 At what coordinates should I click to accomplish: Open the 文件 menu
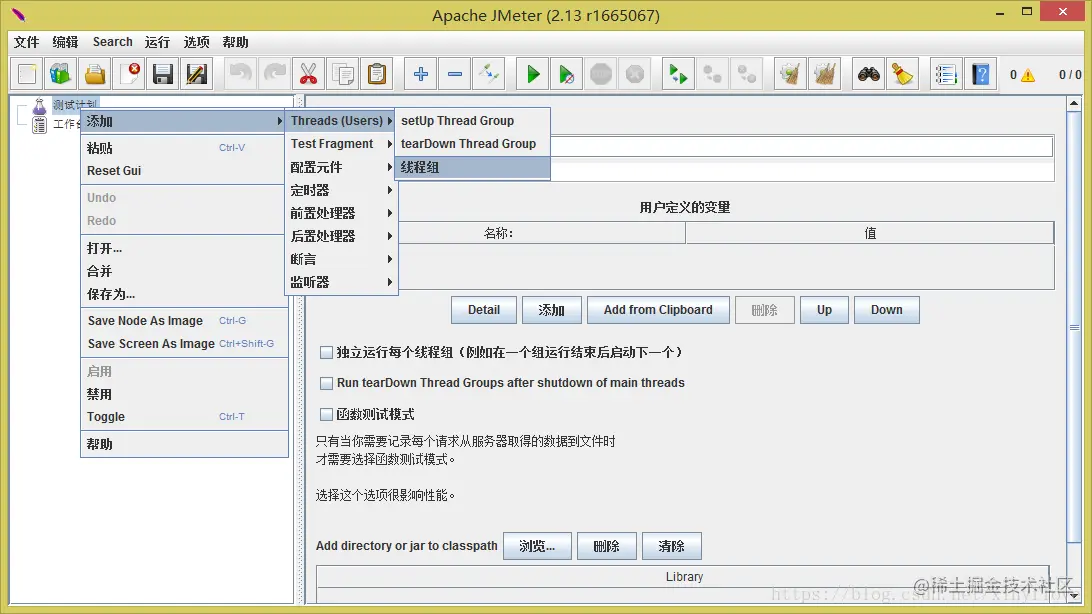click(x=26, y=42)
